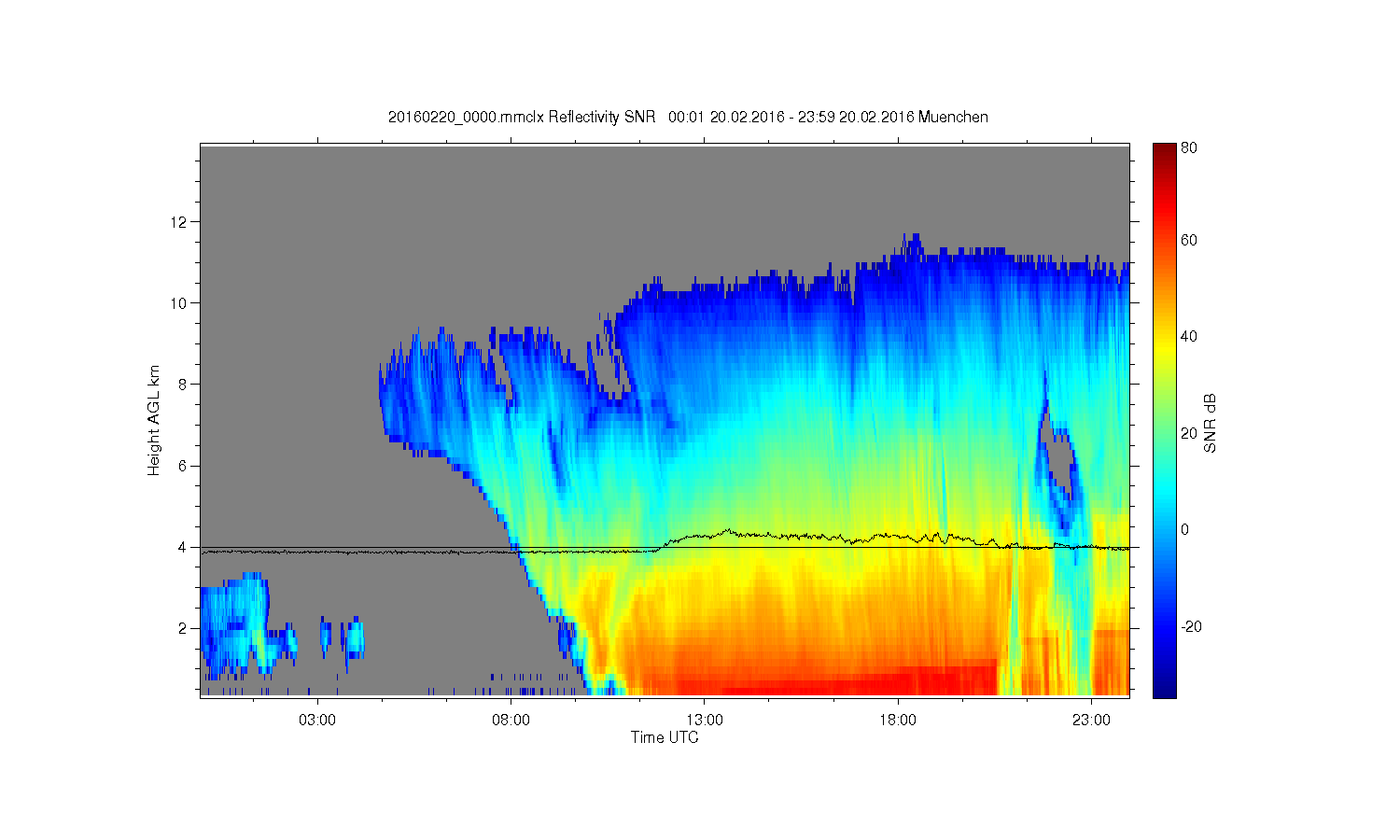Click the '18:00' time tick label

tap(899, 721)
